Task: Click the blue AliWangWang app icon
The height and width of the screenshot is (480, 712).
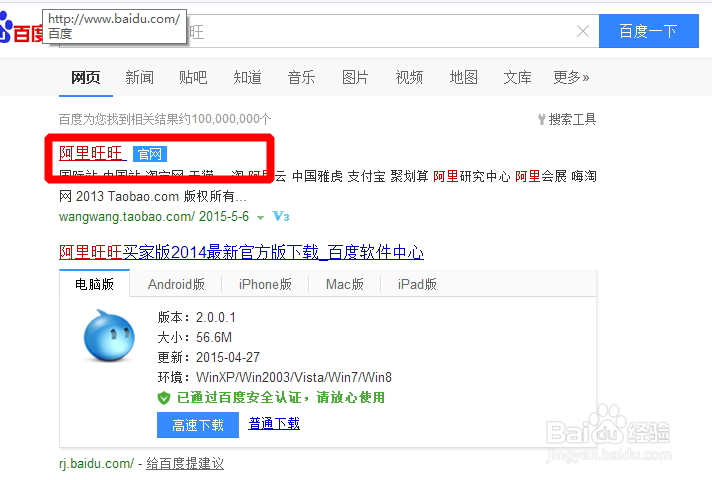Action: coord(109,336)
